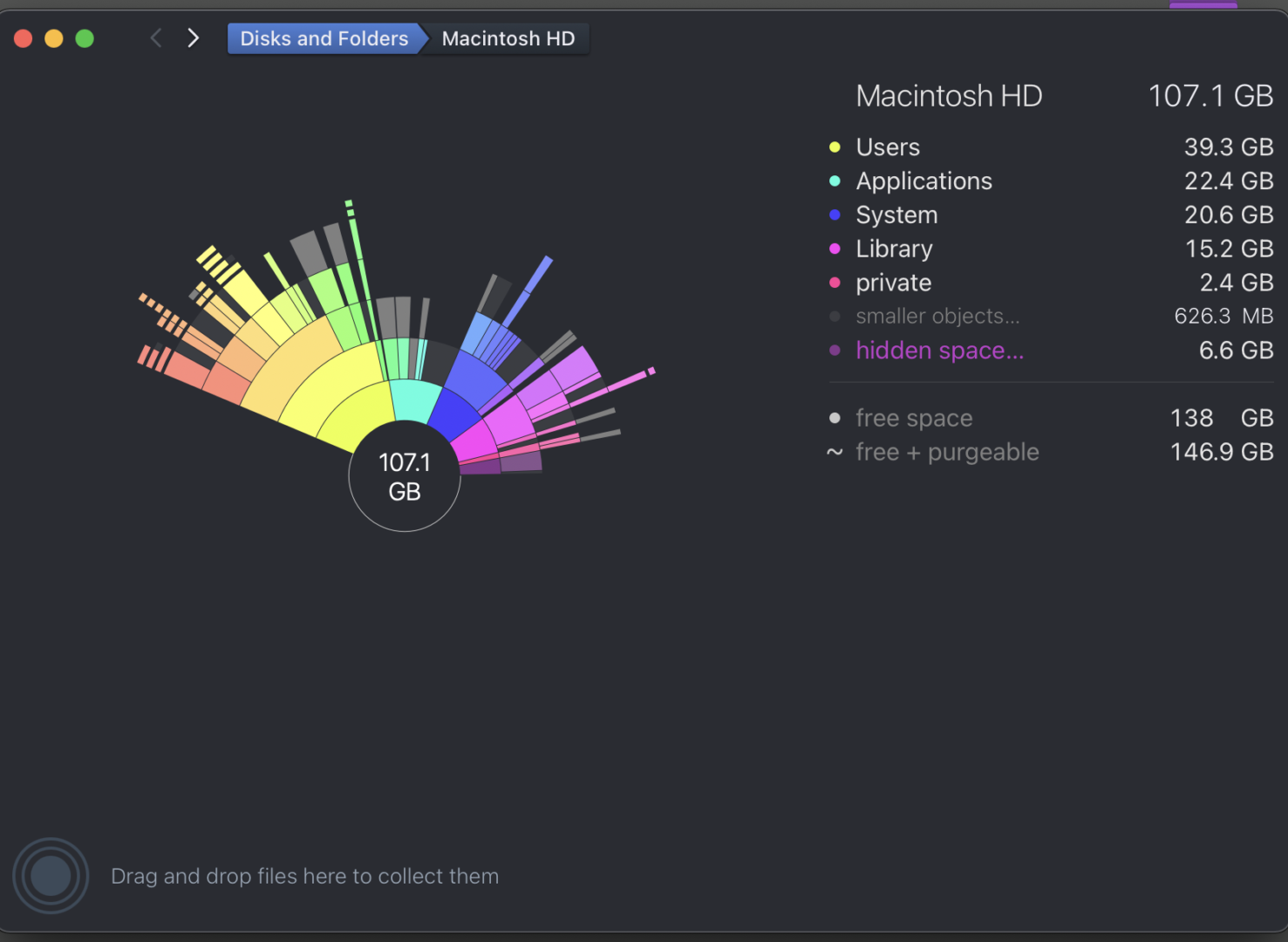Screen dimensions: 1288x942
Task: Click the yellow Users color dot
Action: click(835, 147)
